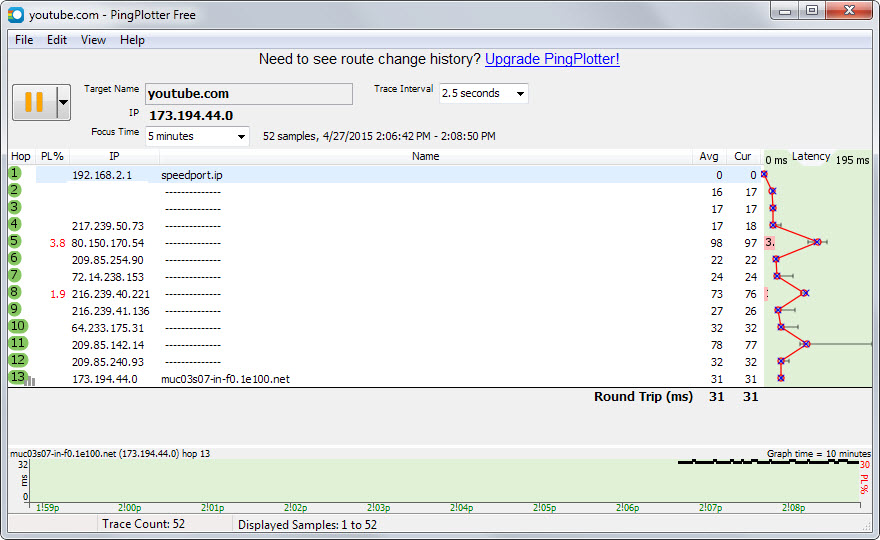Click the Cur column header
880x540 pixels.
point(742,157)
